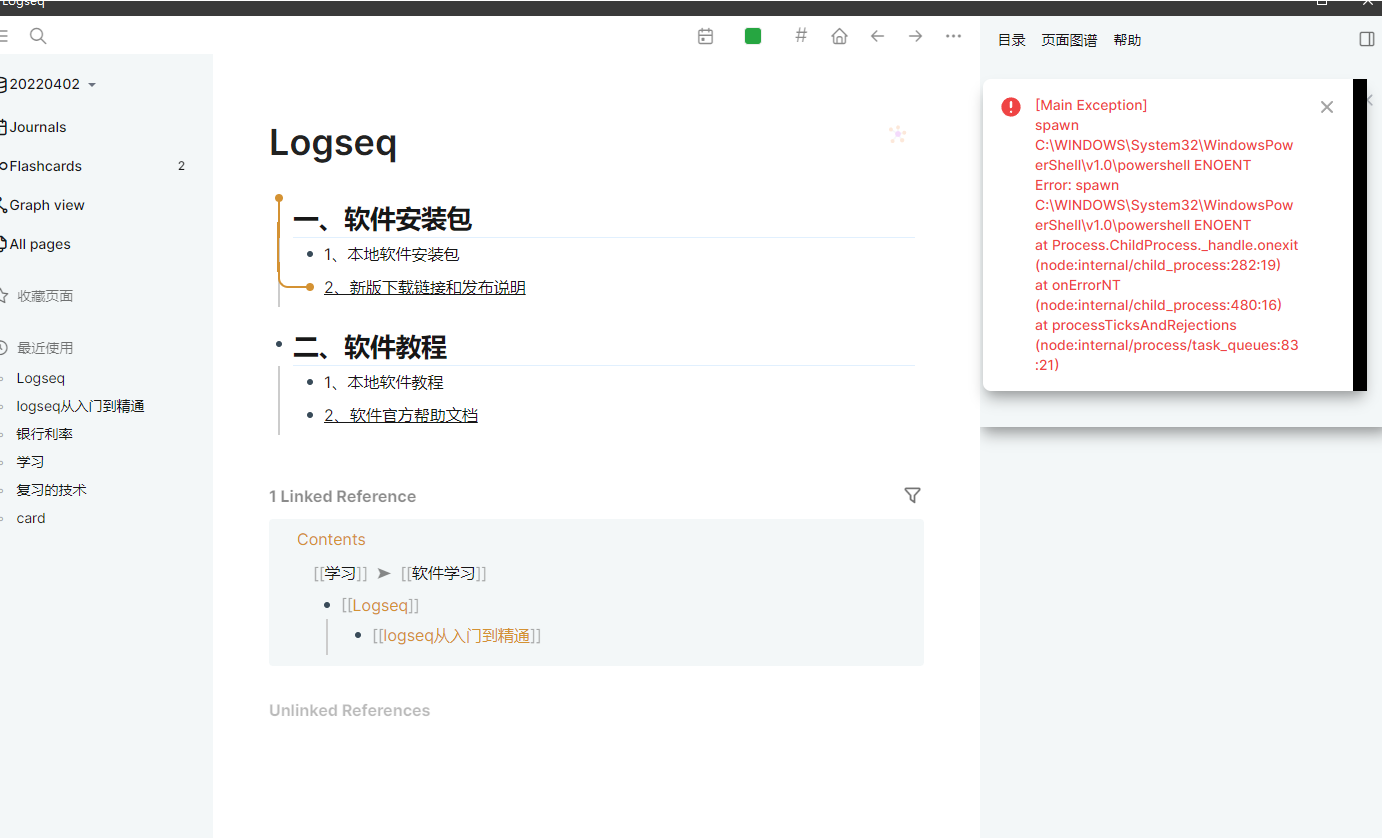This screenshot has width=1382, height=838.
Task: Open link 2、新版下载链接和发布说明
Action: [x=425, y=288]
